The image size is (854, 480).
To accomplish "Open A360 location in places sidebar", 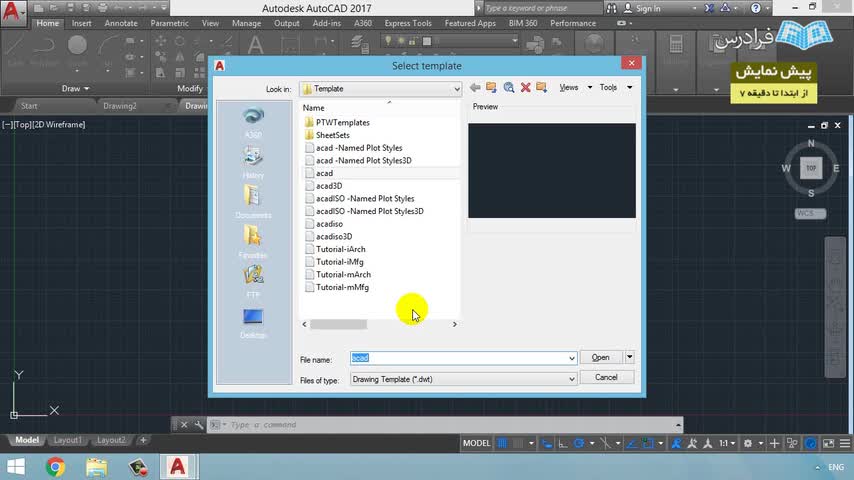I will coord(253,122).
